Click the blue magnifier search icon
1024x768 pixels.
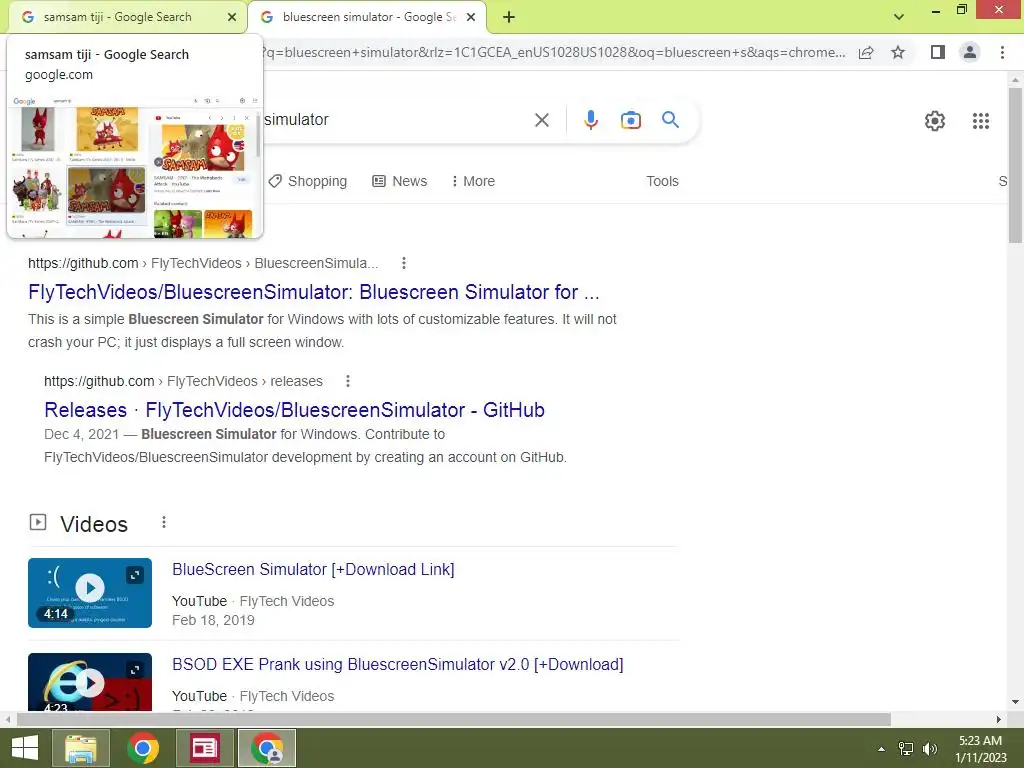pyautogui.click(x=670, y=120)
